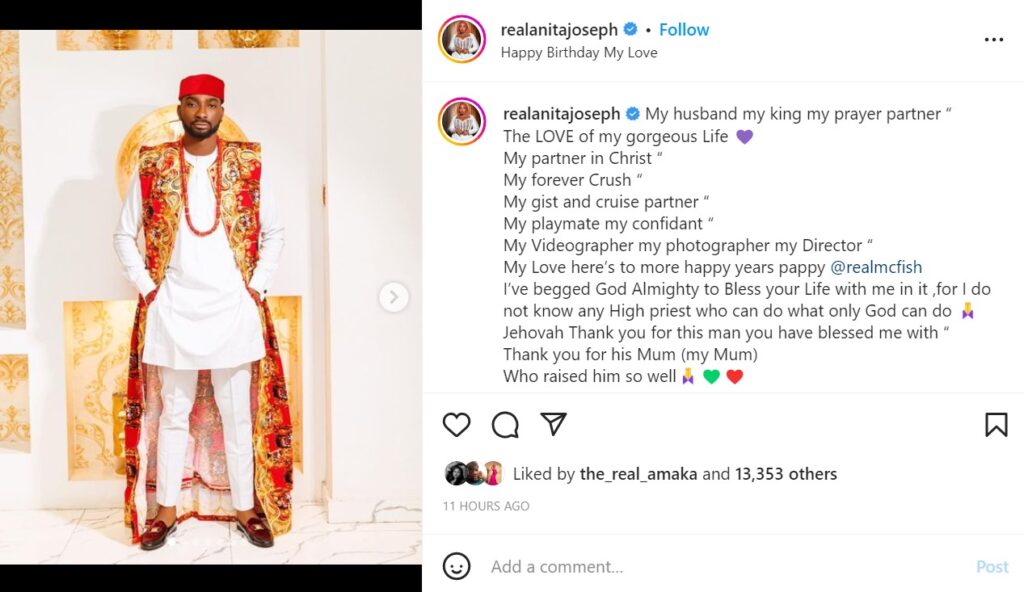Click profile avatar beside the caption
Image resolution: width=1024 pixels, height=592 pixels.
point(463,123)
